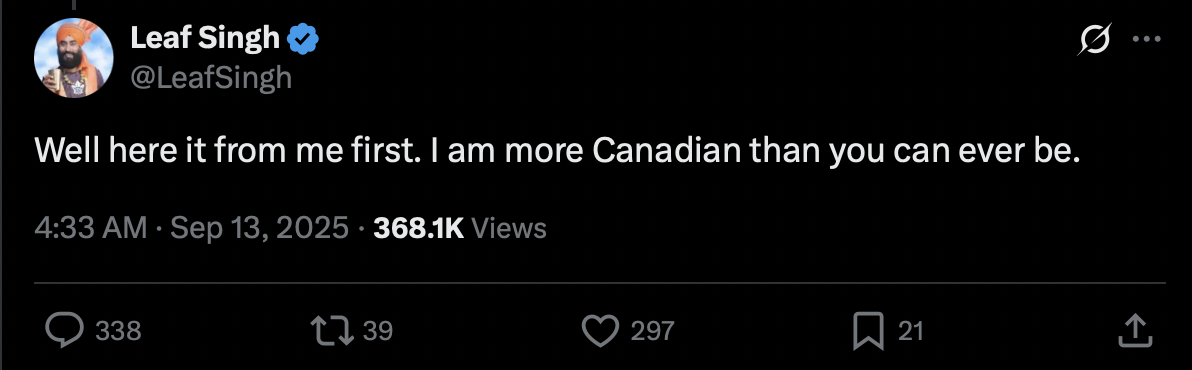
Task: Click the 4:33 AM timestamp
Action: pos(90,228)
